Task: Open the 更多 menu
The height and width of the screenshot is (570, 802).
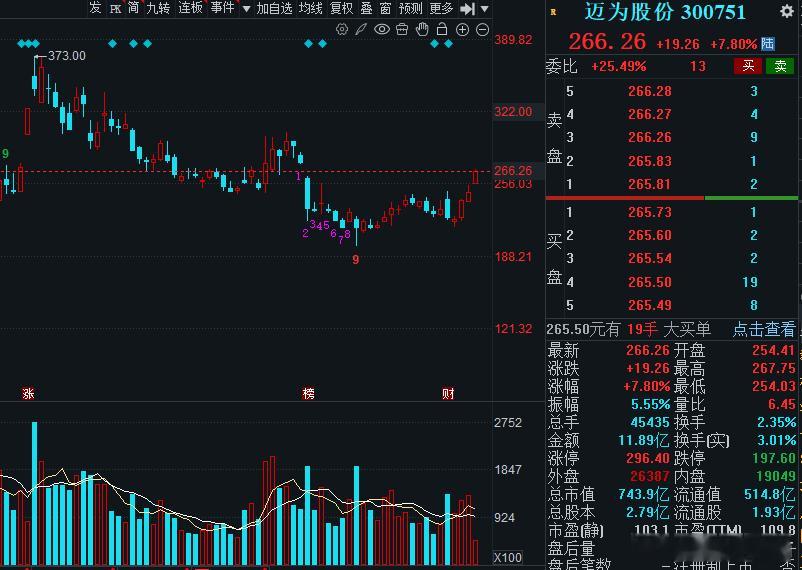Action: point(441,8)
